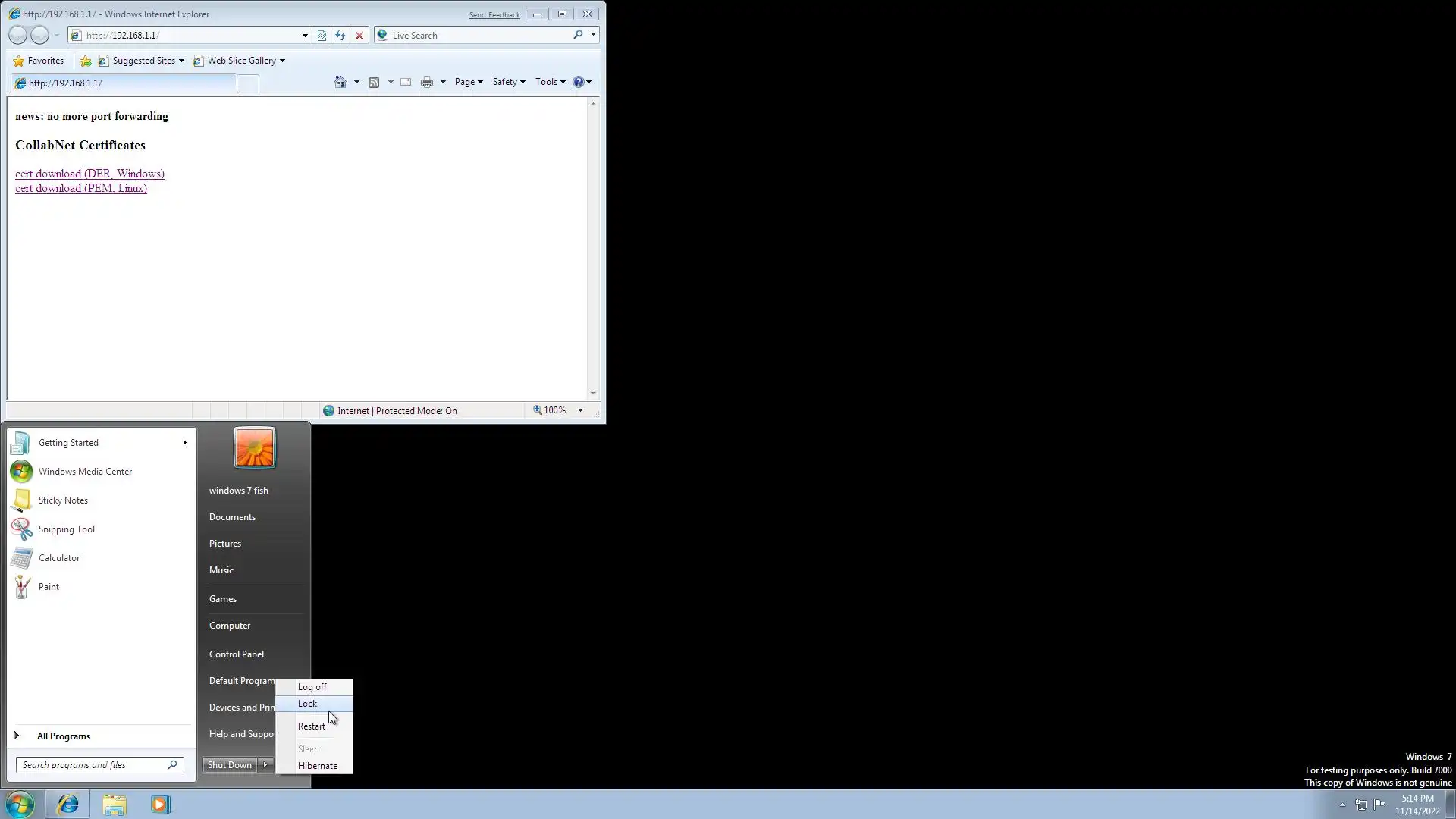Click the Search programs and files field
The width and height of the screenshot is (1456, 819).
coord(91,765)
